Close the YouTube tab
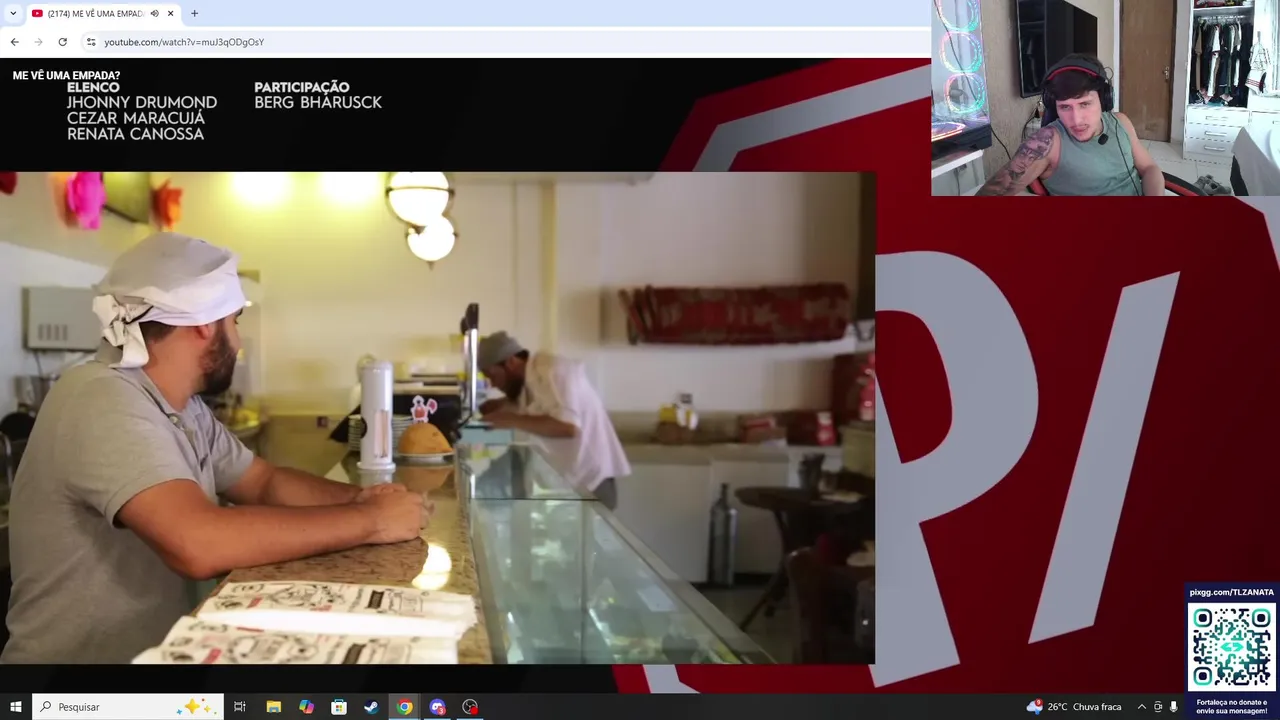1280x720 pixels. pos(170,13)
